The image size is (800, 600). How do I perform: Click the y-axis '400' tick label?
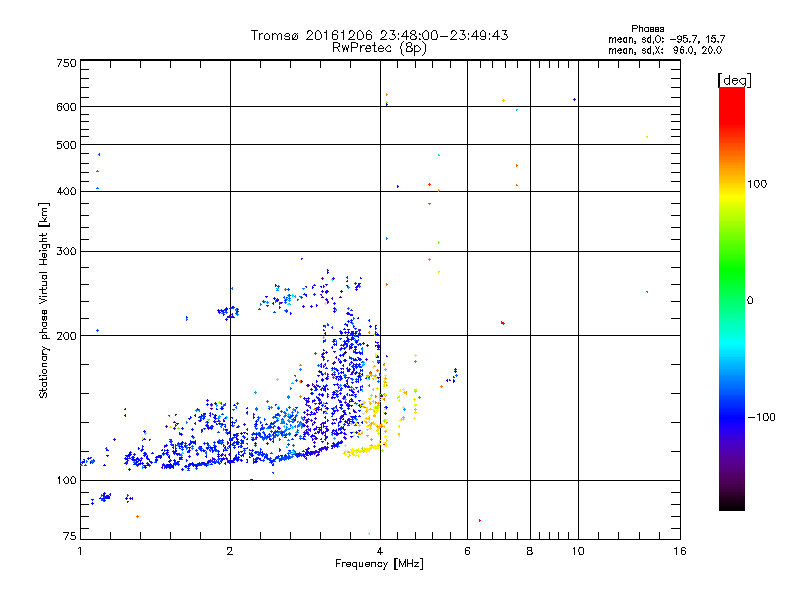click(x=66, y=192)
